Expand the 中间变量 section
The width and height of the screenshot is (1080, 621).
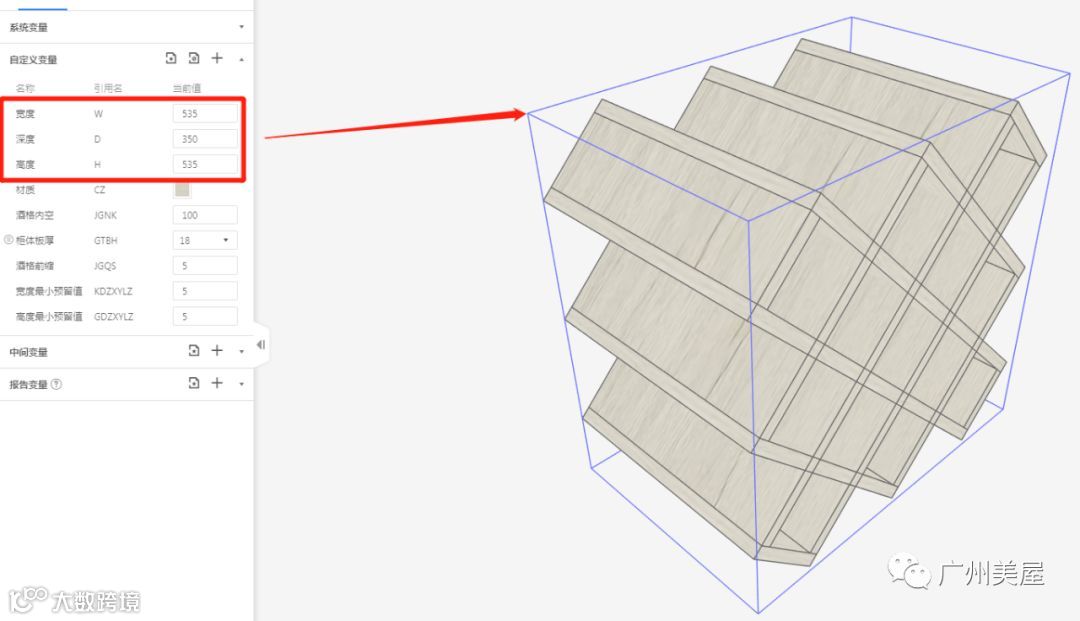[x=241, y=352]
